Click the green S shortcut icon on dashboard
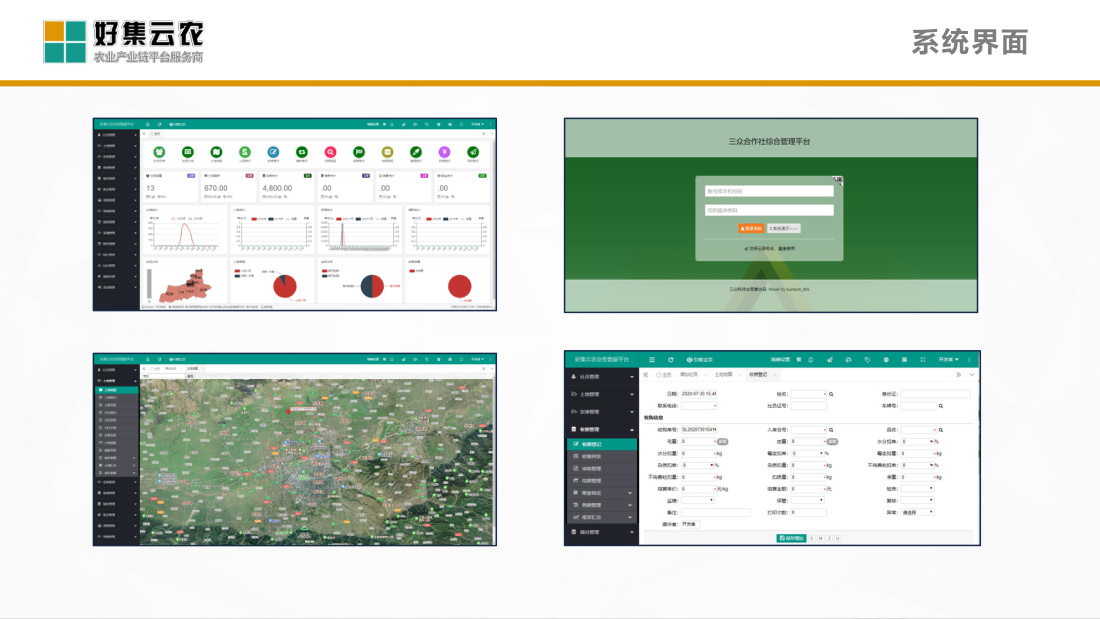1100x619 pixels. (x=244, y=152)
